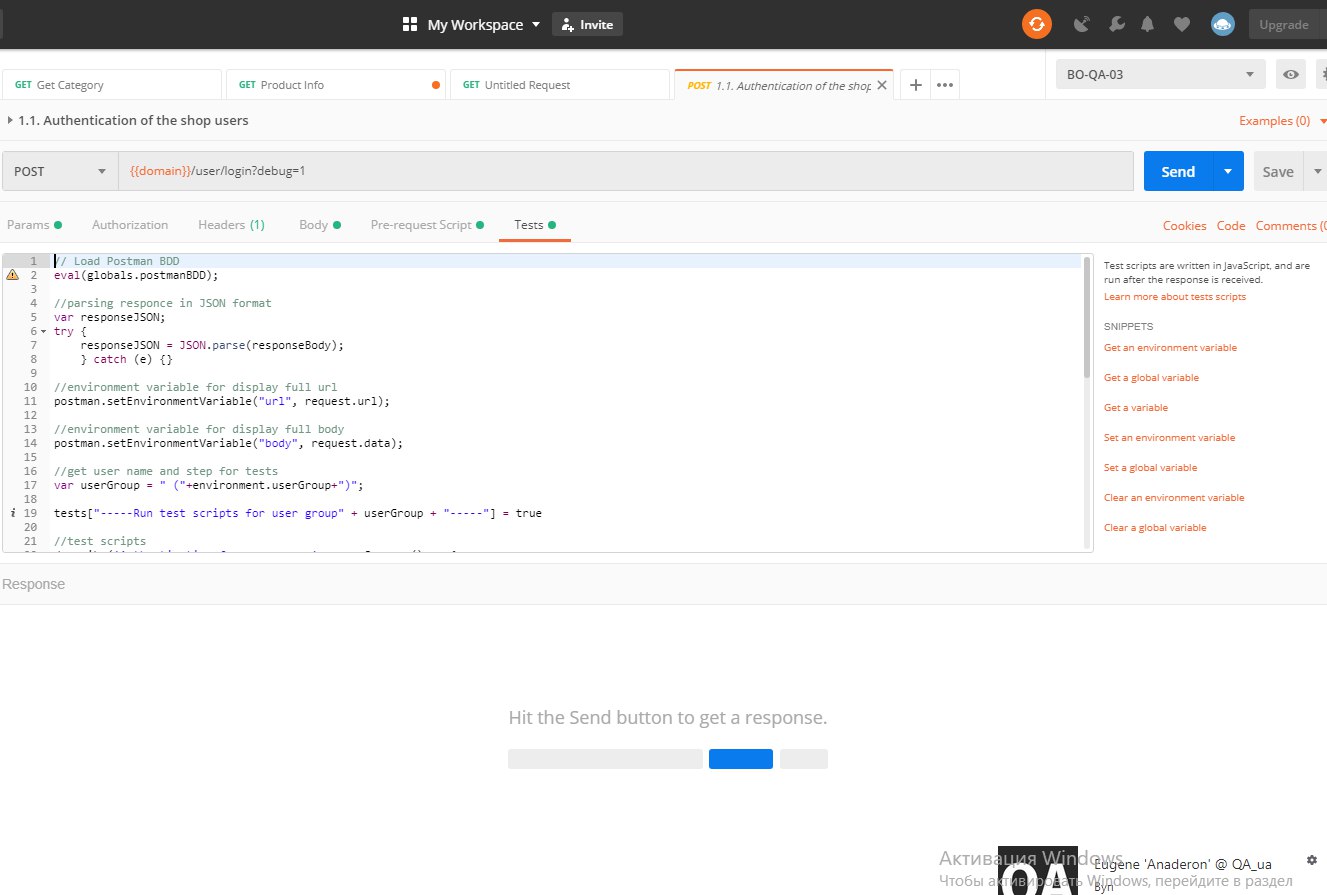This screenshot has width=1327, height=895.
Task: Click the heart icon in header
Action: [1182, 25]
